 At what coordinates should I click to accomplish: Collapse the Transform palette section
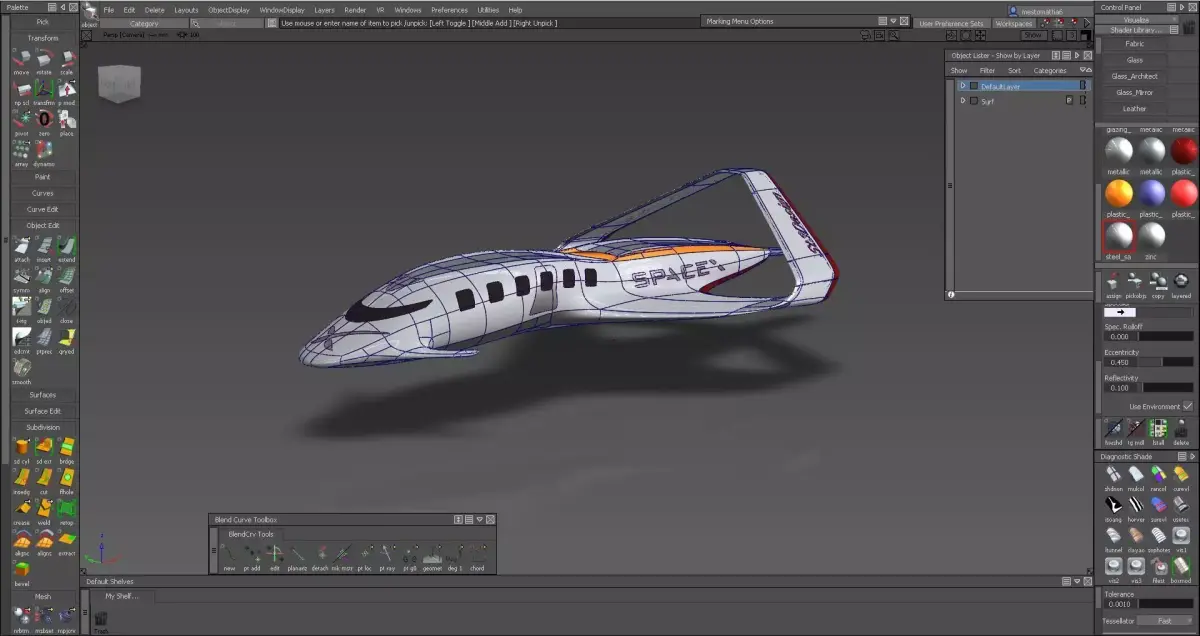click(43, 38)
